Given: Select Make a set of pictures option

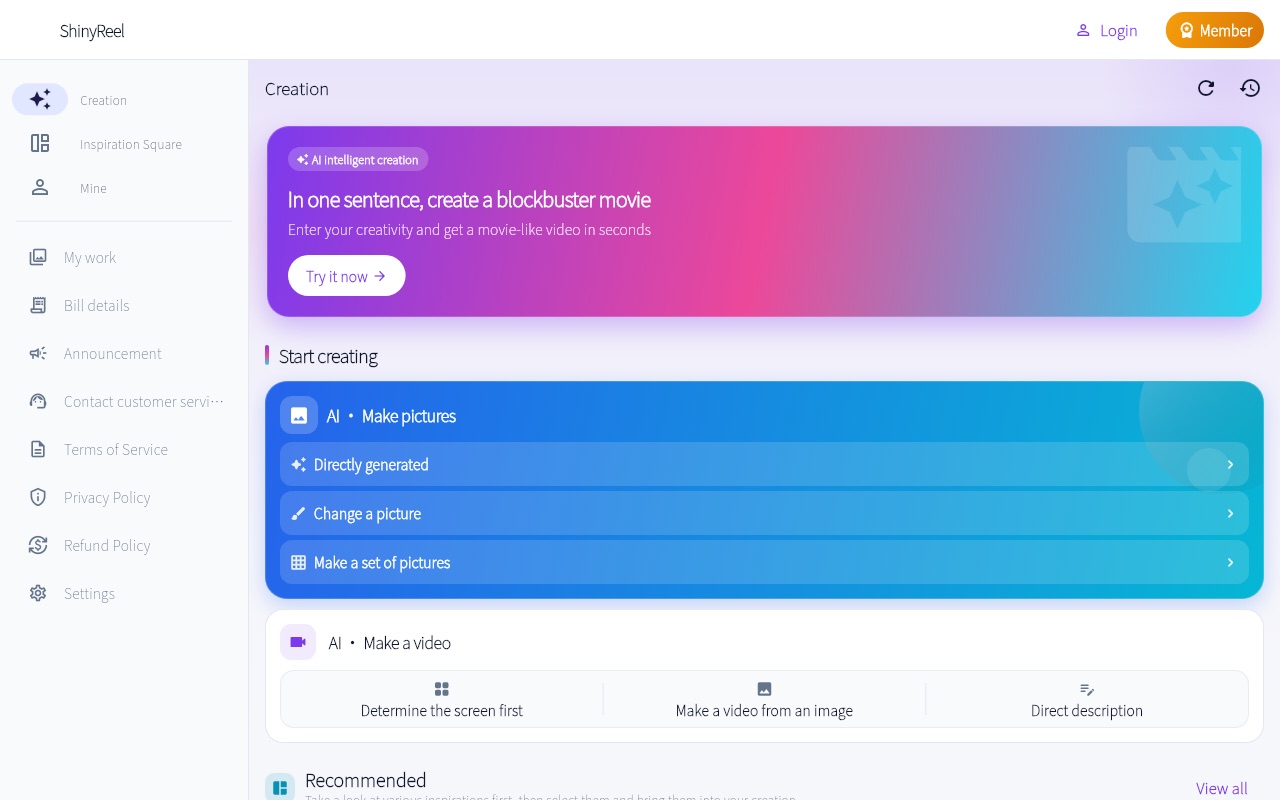Looking at the screenshot, I should tap(764, 562).
